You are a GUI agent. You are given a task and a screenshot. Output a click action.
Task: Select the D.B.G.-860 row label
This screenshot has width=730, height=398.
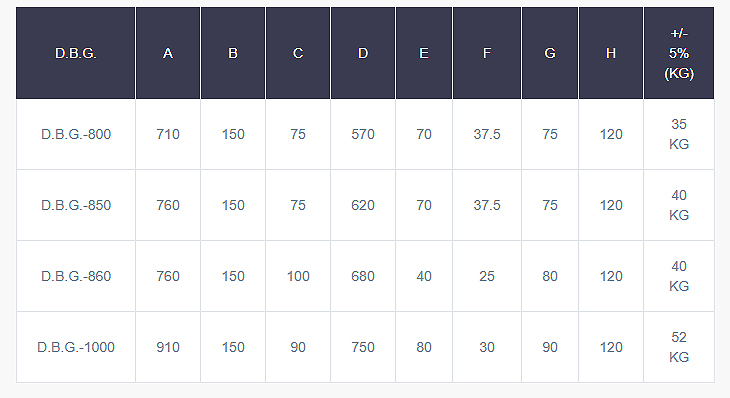76,277
